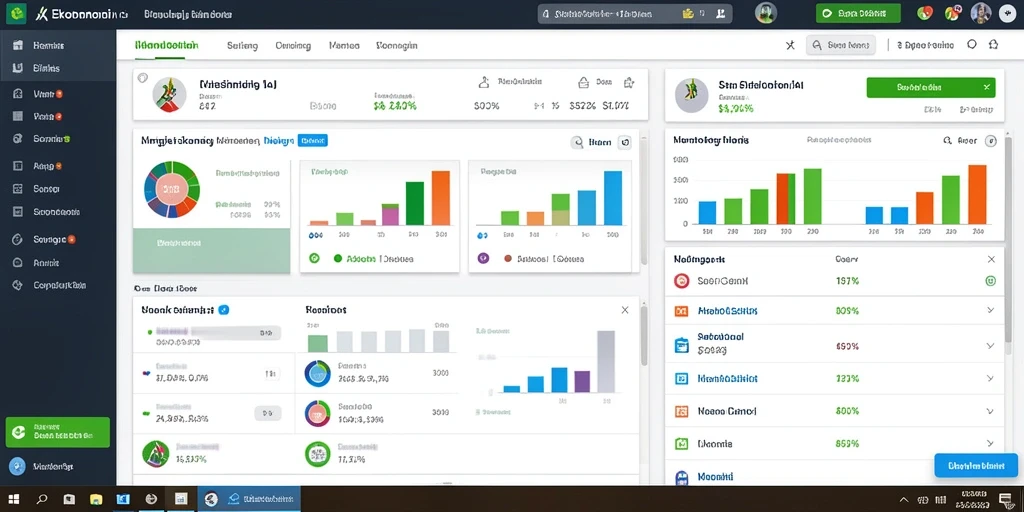1024x512 pixels.
Task: Switch to the second tab labeled Setting
Action: 242,46
